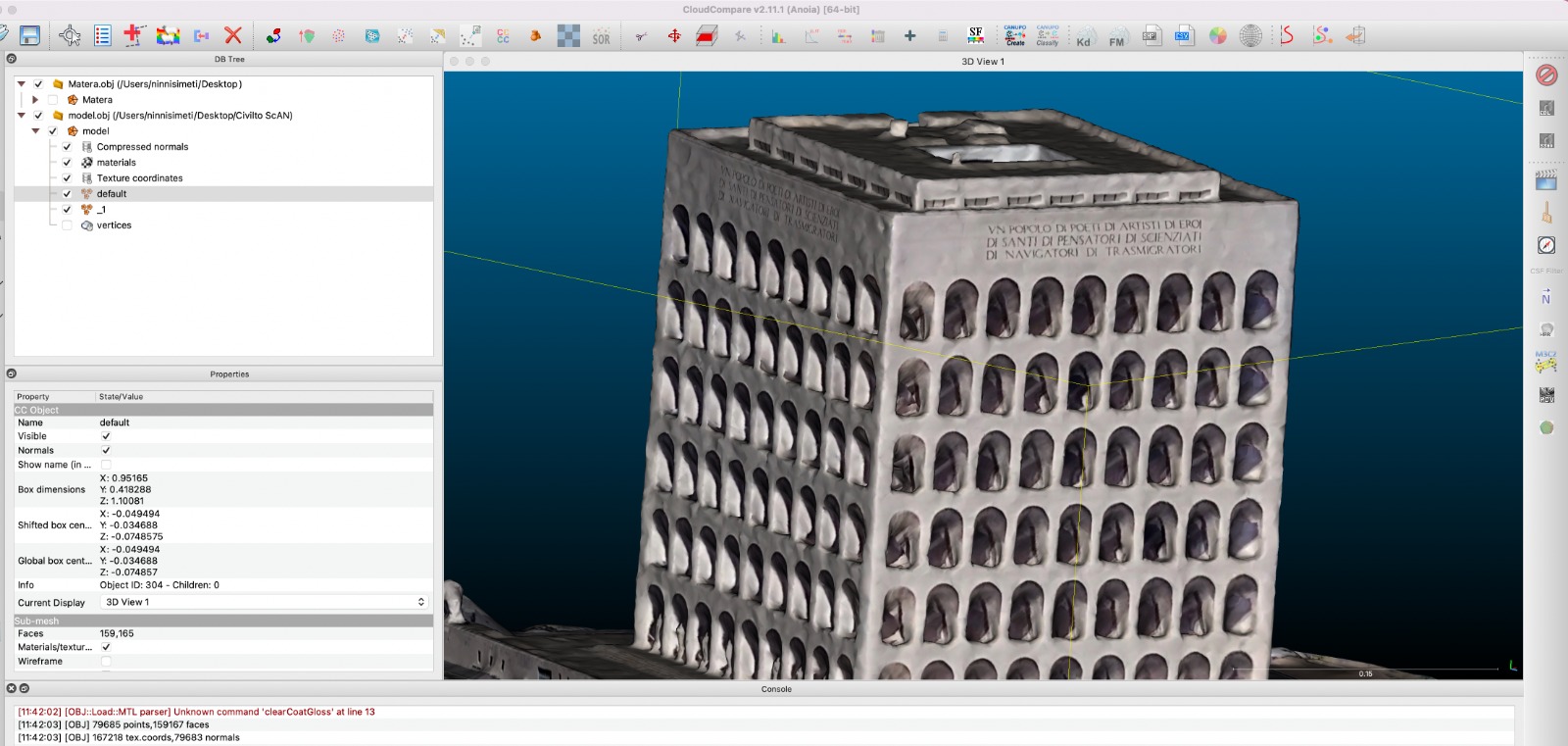Screen dimensions: 1568x746
Task: Click the SHP file plugin icon
Action: tap(1151, 36)
